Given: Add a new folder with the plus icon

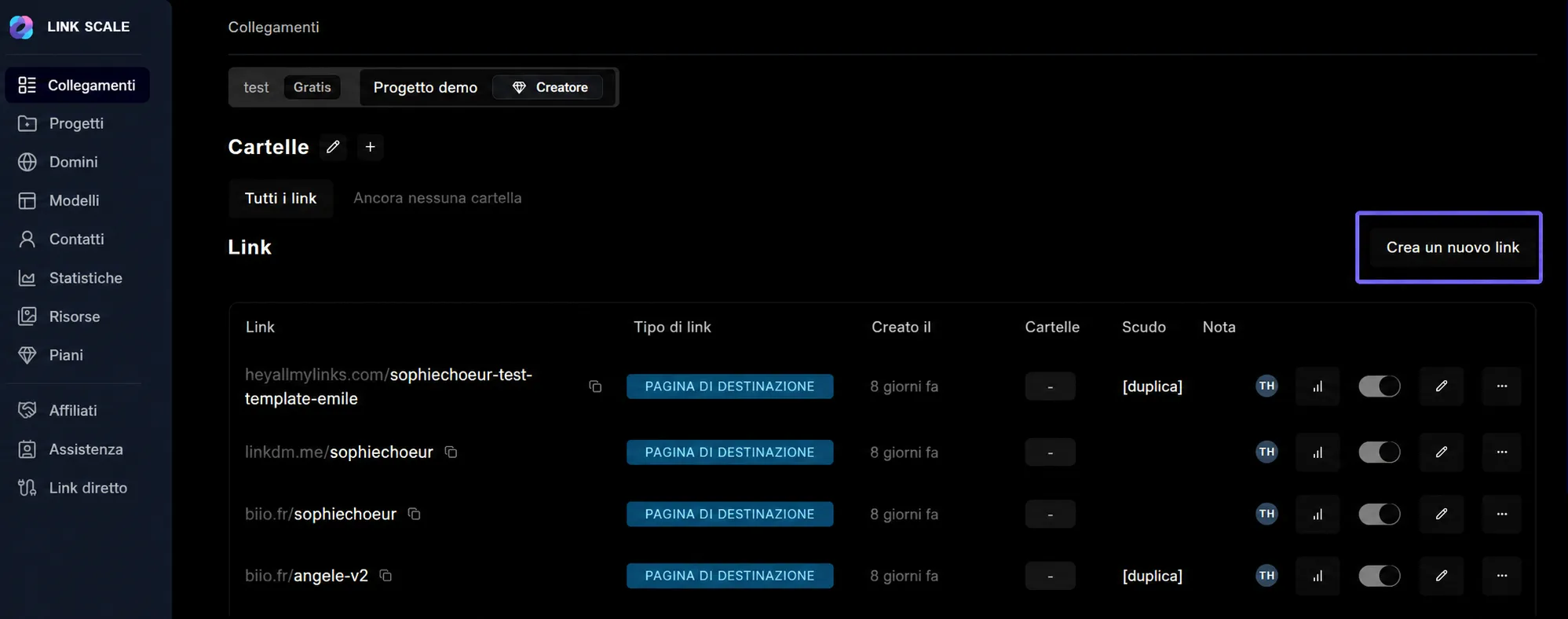Looking at the screenshot, I should point(370,147).
